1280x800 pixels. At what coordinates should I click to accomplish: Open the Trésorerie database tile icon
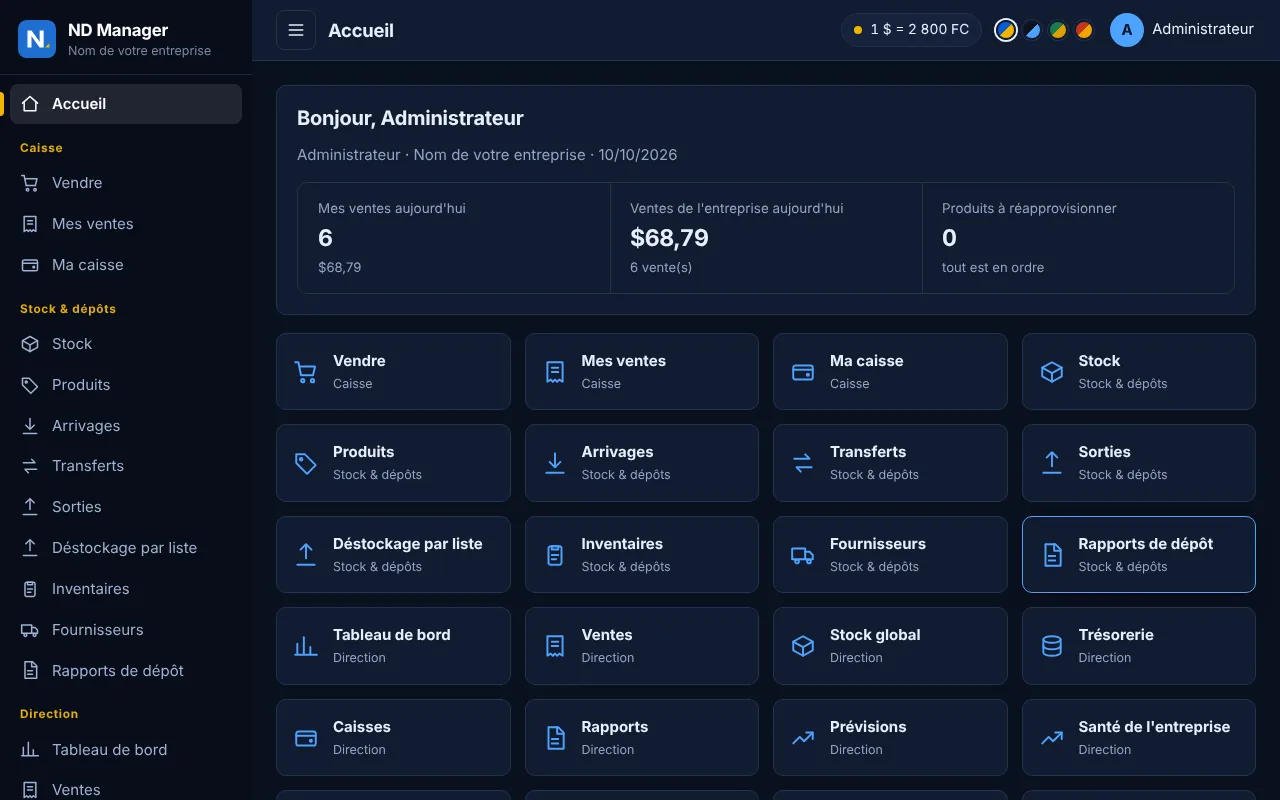click(x=1052, y=646)
